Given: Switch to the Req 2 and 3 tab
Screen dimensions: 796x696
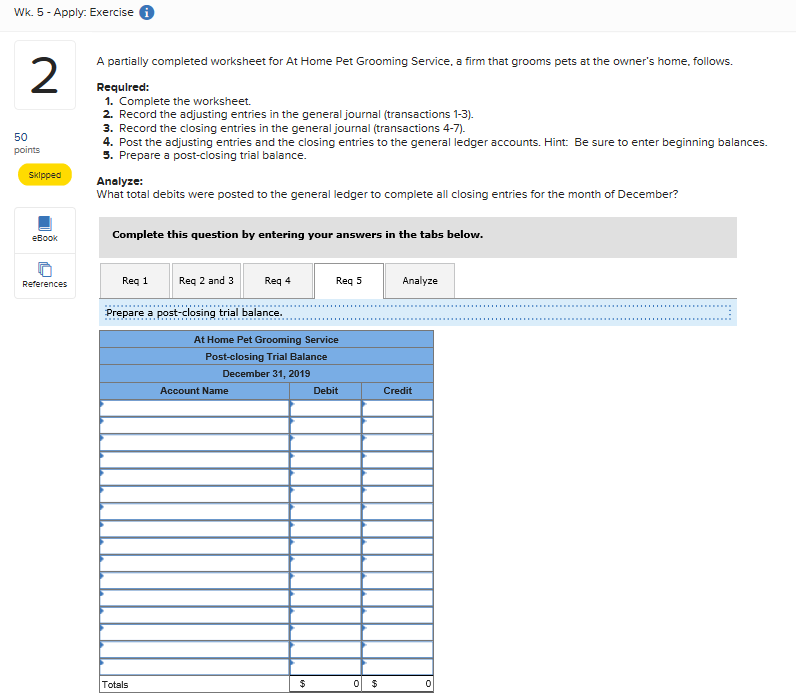Looking at the screenshot, I should [x=207, y=281].
